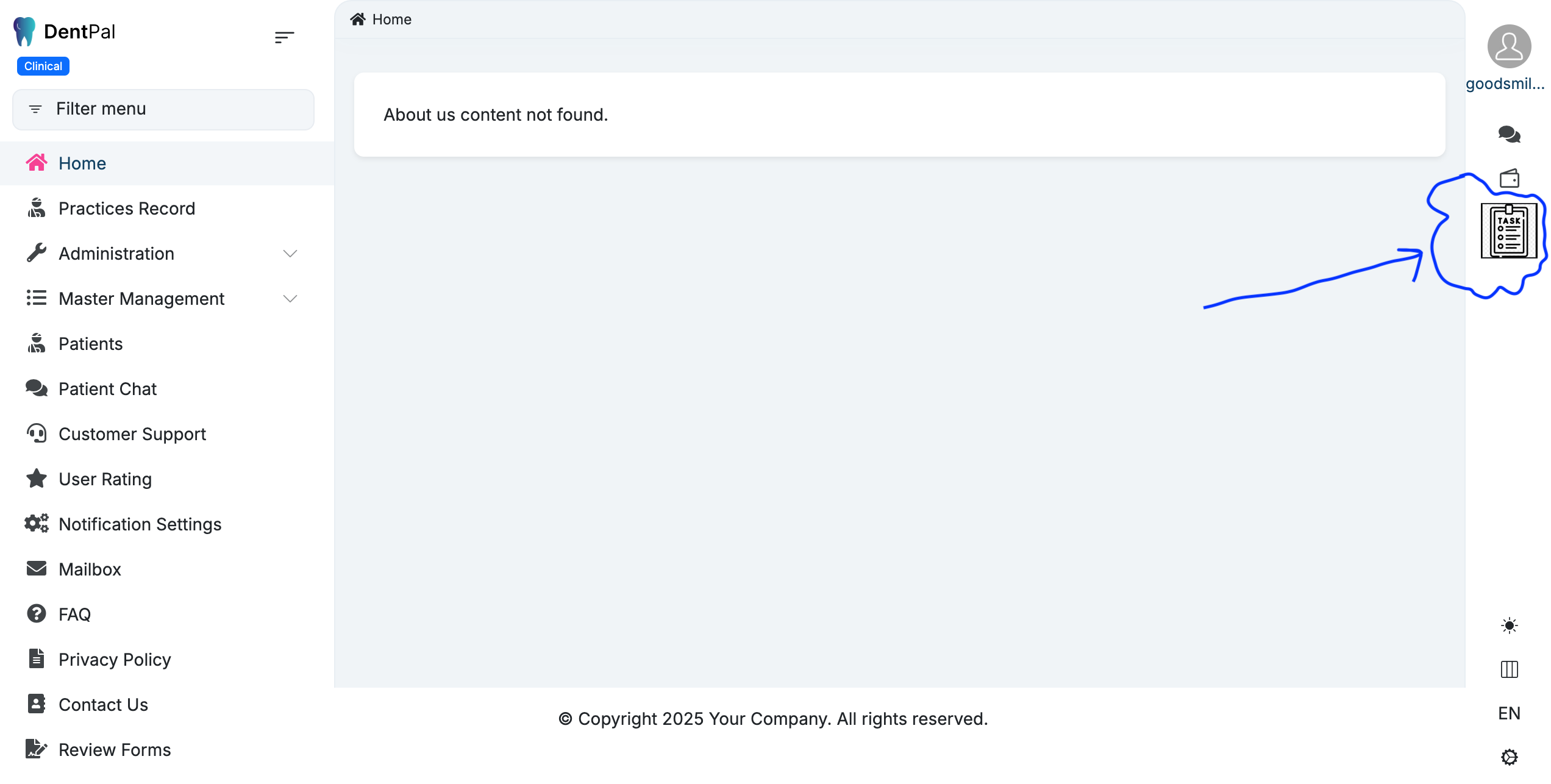The width and height of the screenshot is (1551, 784).
Task: Open the Customer Support menu item
Action: point(132,434)
